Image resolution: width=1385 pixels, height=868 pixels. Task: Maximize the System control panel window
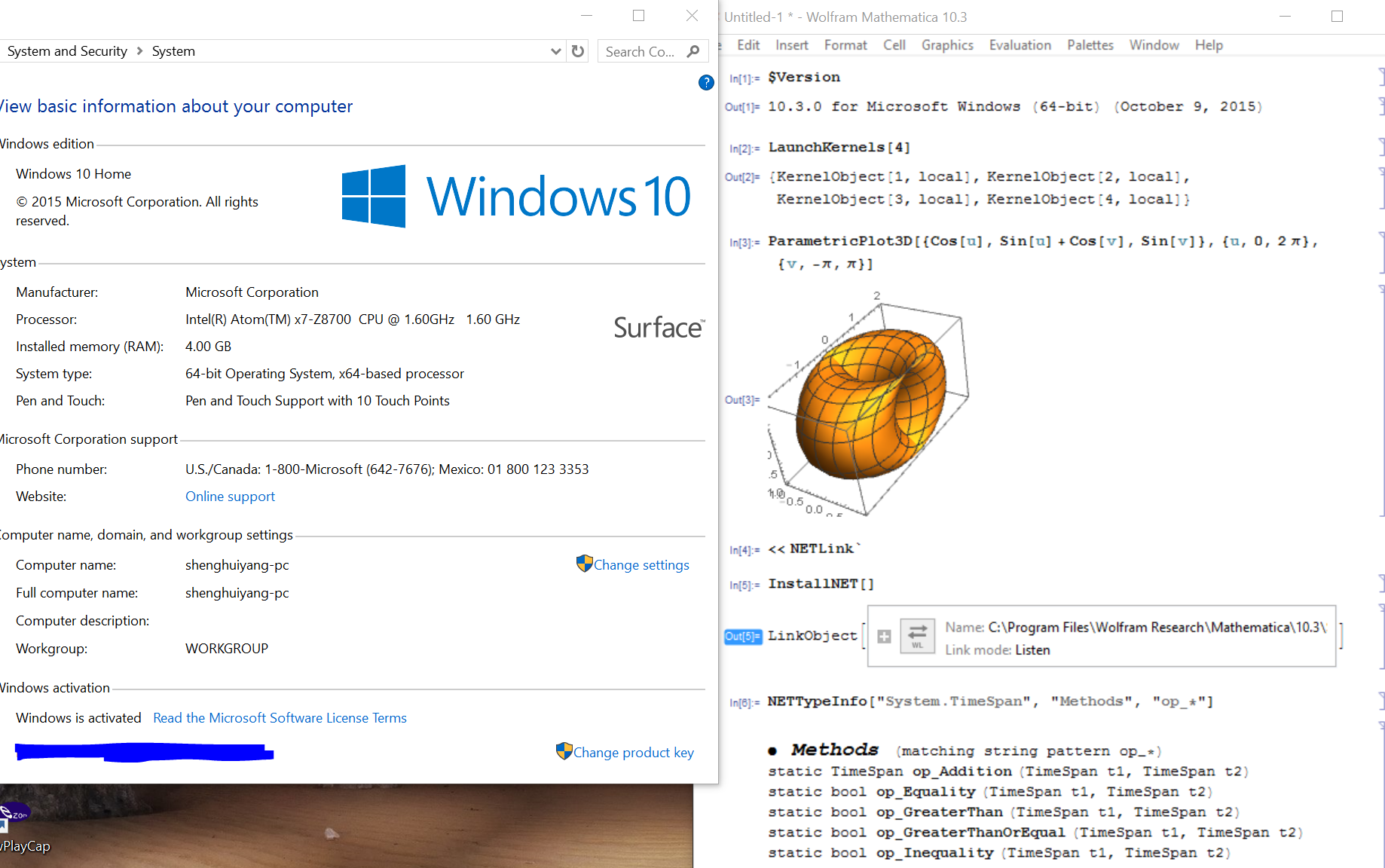[x=639, y=16]
